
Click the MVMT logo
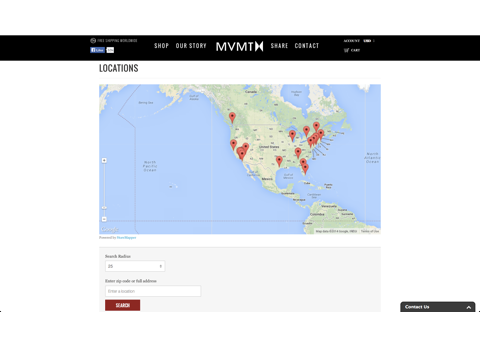(x=240, y=46)
